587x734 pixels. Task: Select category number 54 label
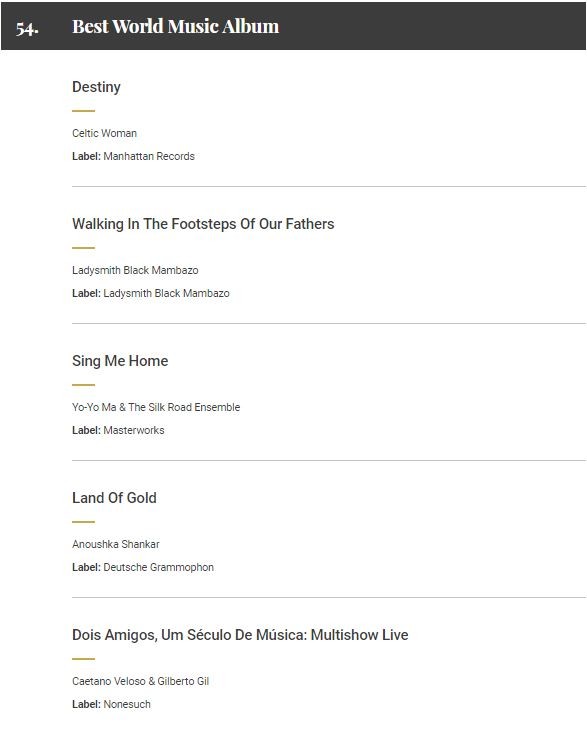coord(27,28)
